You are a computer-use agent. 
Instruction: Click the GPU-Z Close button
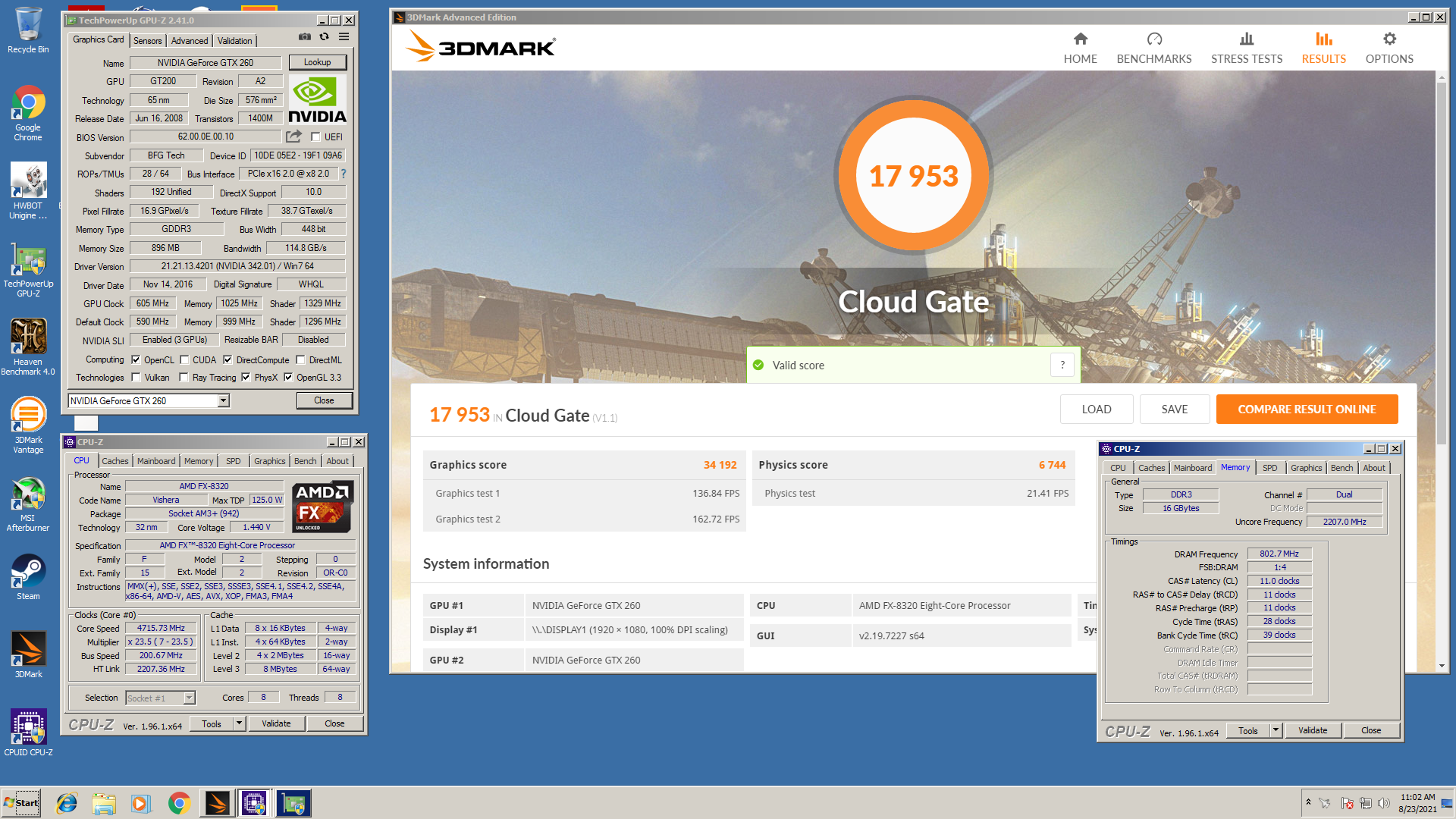pos(324,400)
